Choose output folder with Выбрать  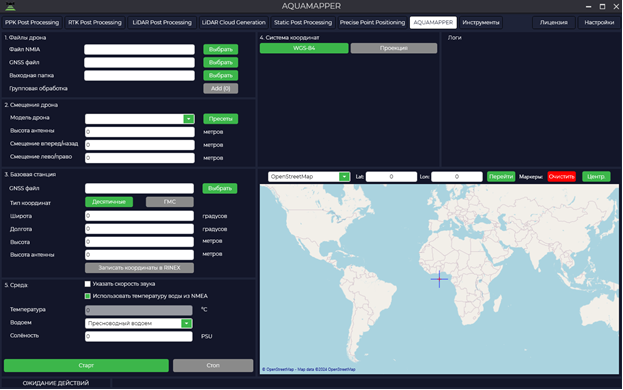point(221,75)
